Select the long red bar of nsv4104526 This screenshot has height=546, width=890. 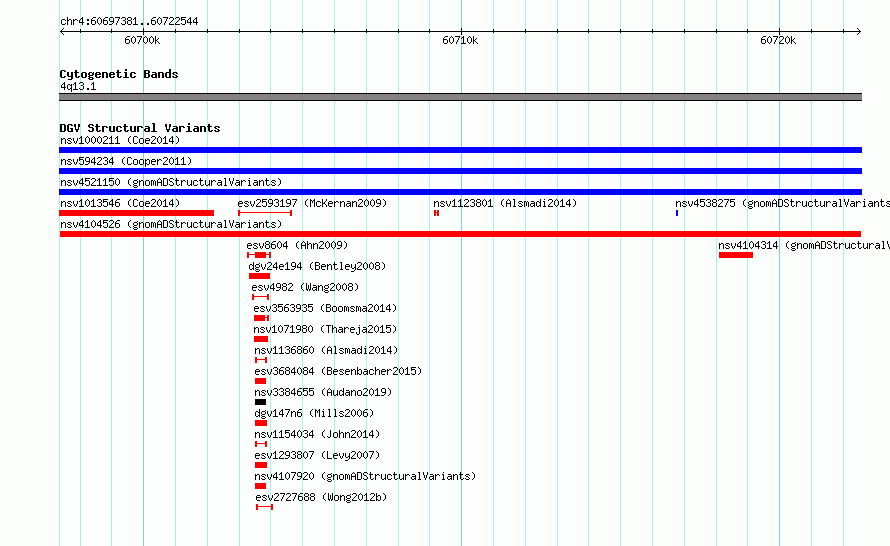click(x=460, y=234)
